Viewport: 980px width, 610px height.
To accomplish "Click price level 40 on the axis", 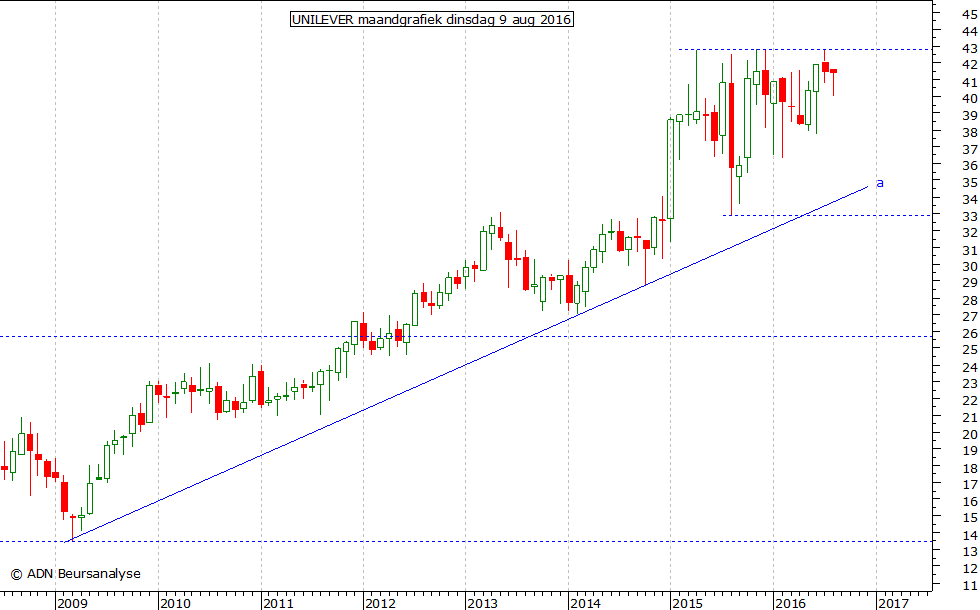I will coord(970,99).
